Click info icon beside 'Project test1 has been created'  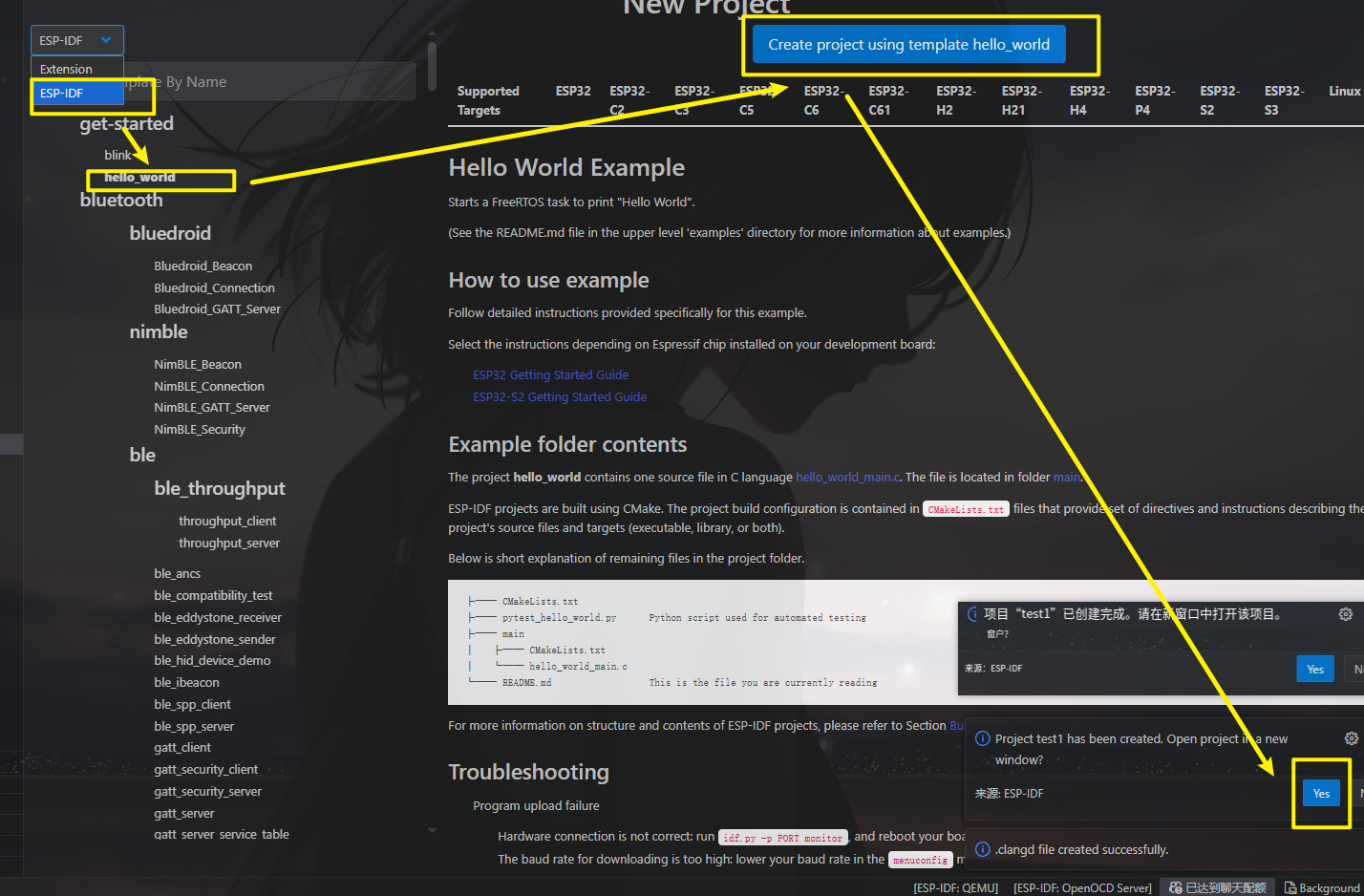(x=982, y=738)
